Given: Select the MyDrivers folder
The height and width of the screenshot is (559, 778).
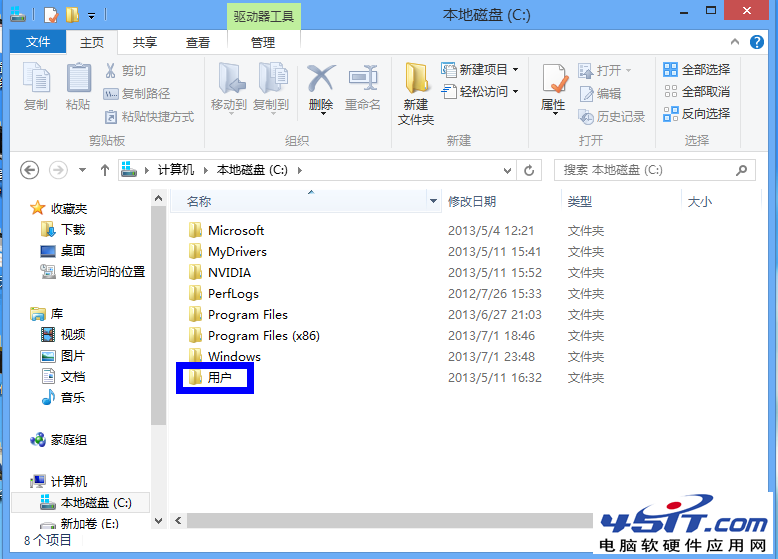Looking at the screenshot, I should [228, 251].
